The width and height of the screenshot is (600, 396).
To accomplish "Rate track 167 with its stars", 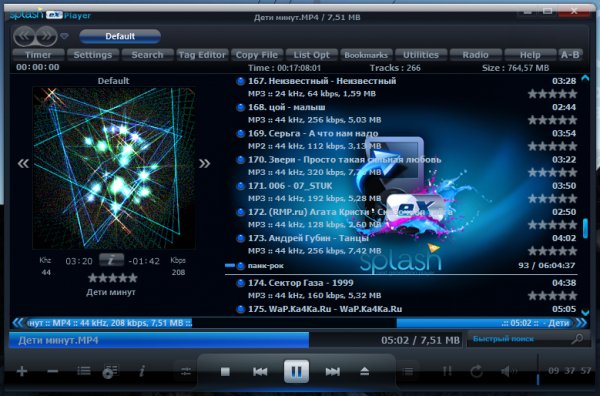I will click(552, 94).
